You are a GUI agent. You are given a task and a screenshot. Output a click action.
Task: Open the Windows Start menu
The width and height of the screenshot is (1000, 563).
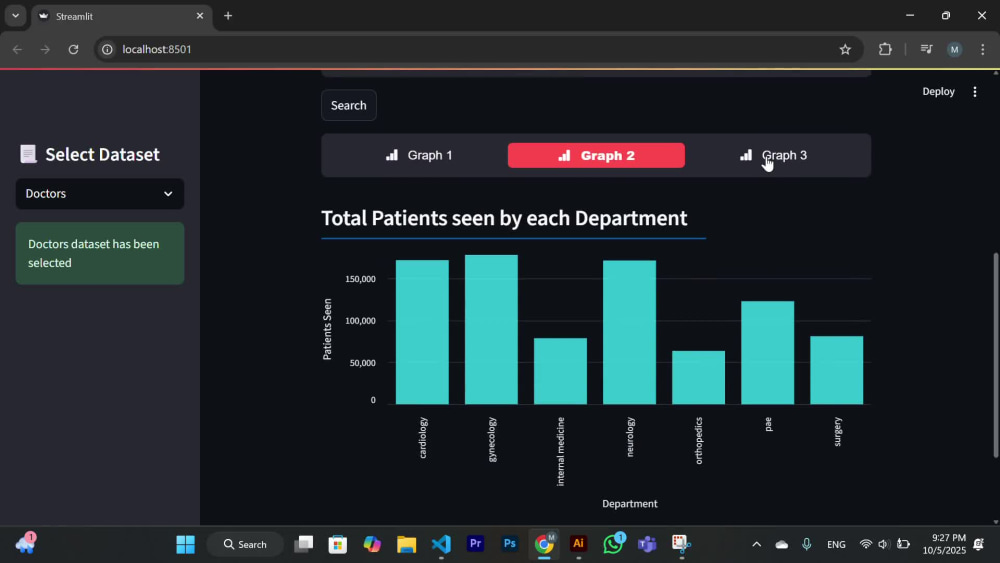point(186,544)
